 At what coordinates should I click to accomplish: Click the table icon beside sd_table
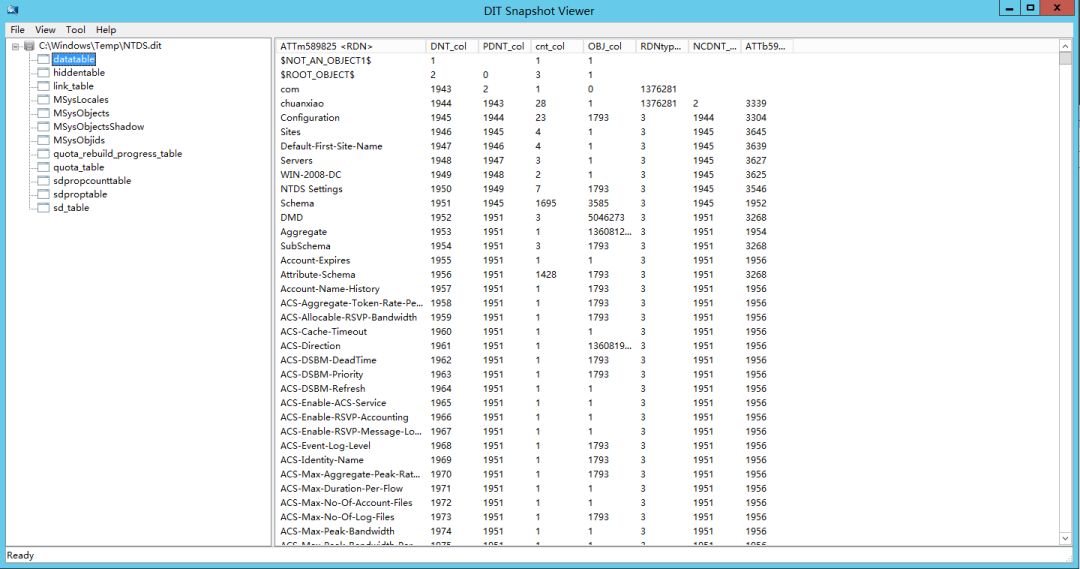point(43,207)
